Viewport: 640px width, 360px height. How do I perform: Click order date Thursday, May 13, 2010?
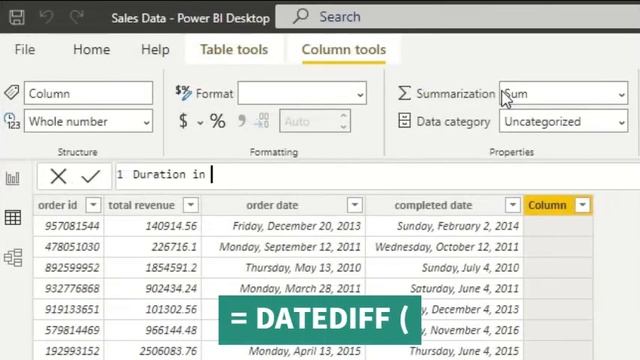(x=284, y=268)
